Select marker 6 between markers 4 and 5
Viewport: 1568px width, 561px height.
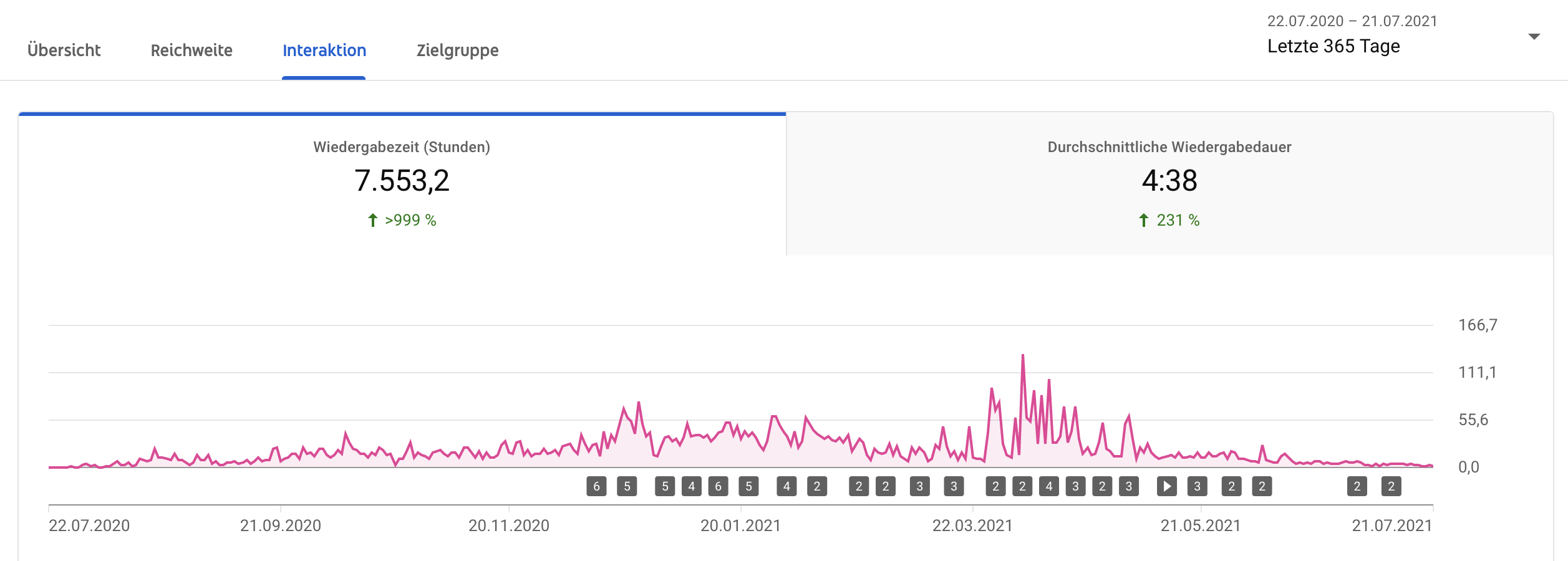718,486
